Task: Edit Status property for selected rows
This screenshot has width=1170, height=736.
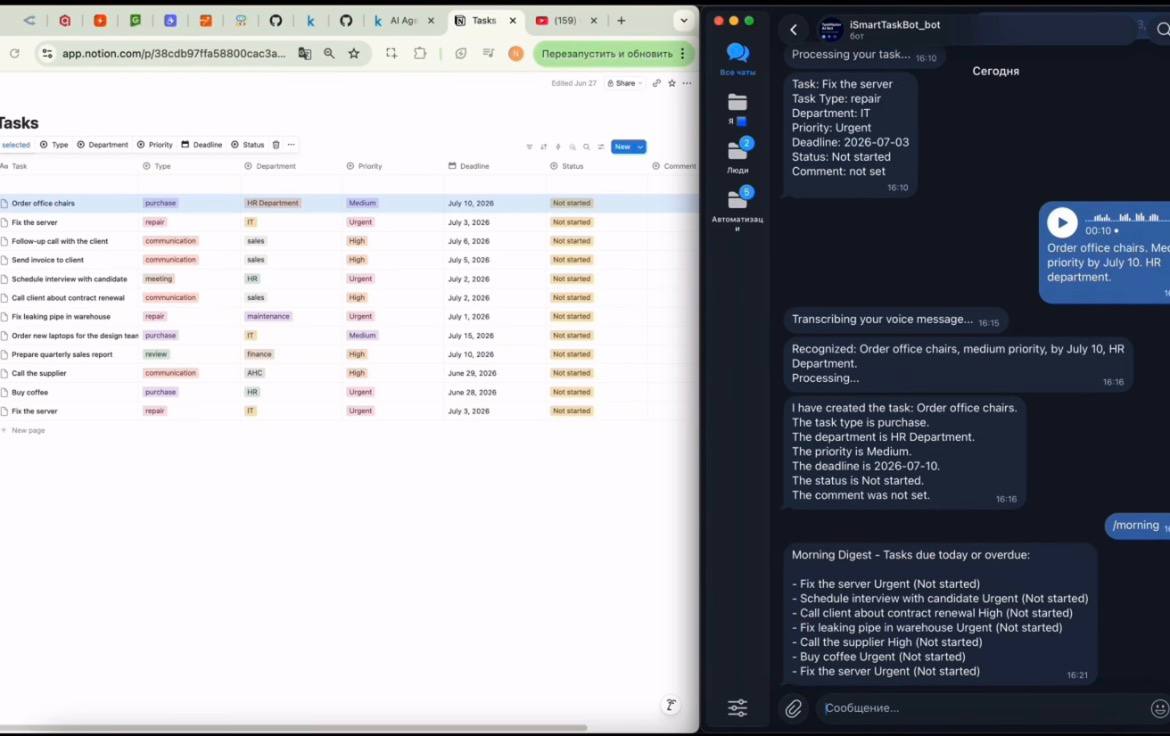Action: 248,145
